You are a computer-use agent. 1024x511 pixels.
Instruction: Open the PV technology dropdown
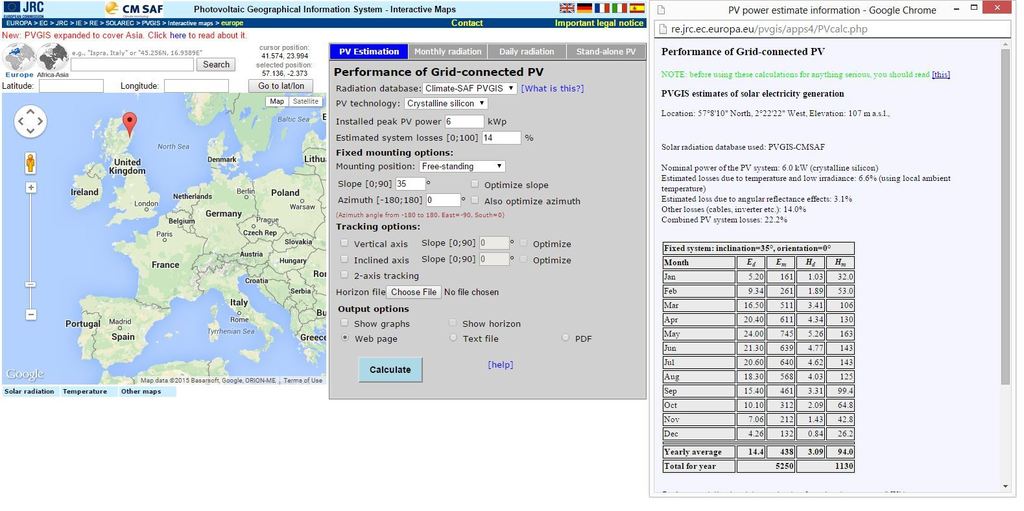446,104
